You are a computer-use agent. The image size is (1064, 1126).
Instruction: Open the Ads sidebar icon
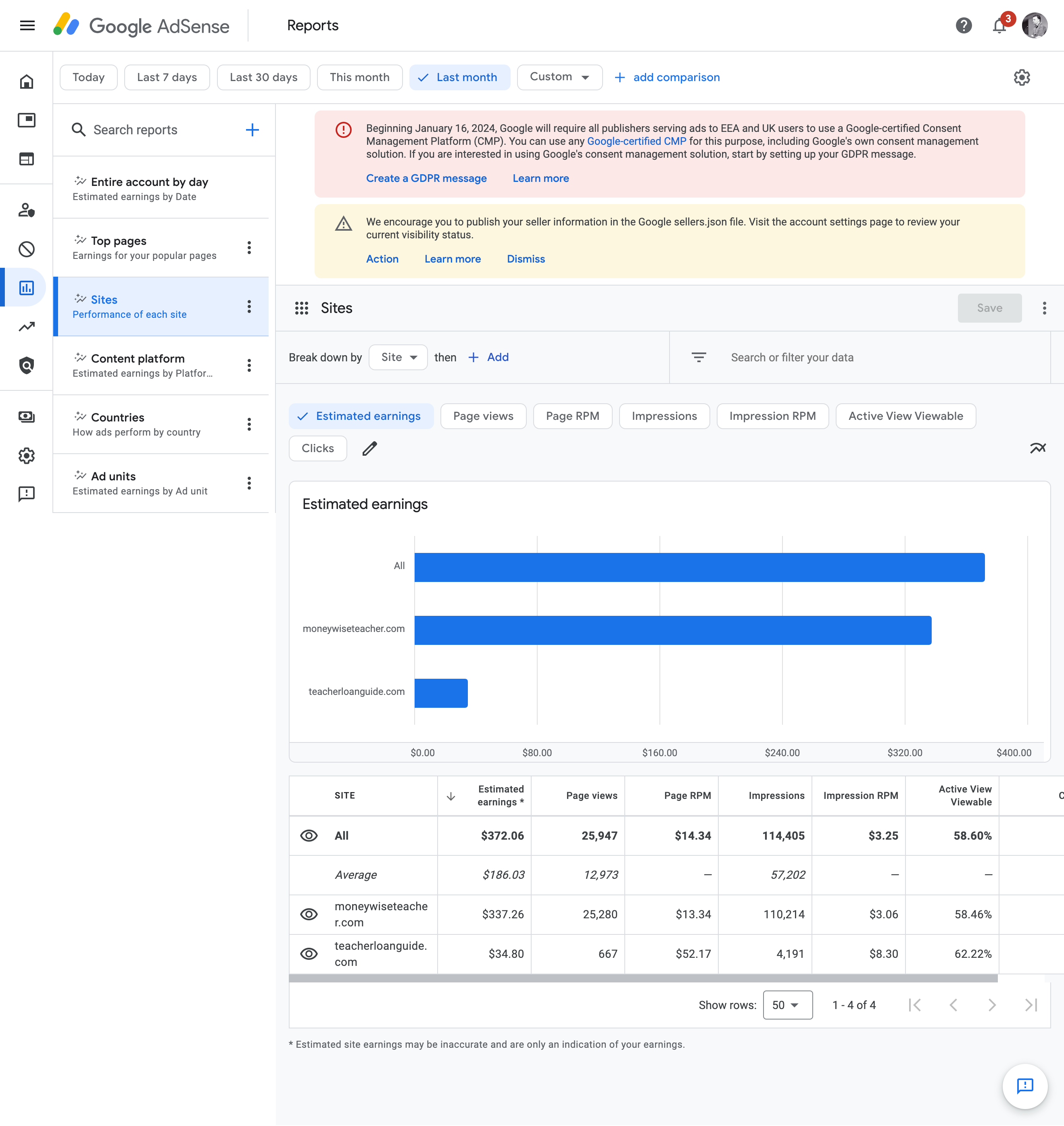click(x=27, y=120)
